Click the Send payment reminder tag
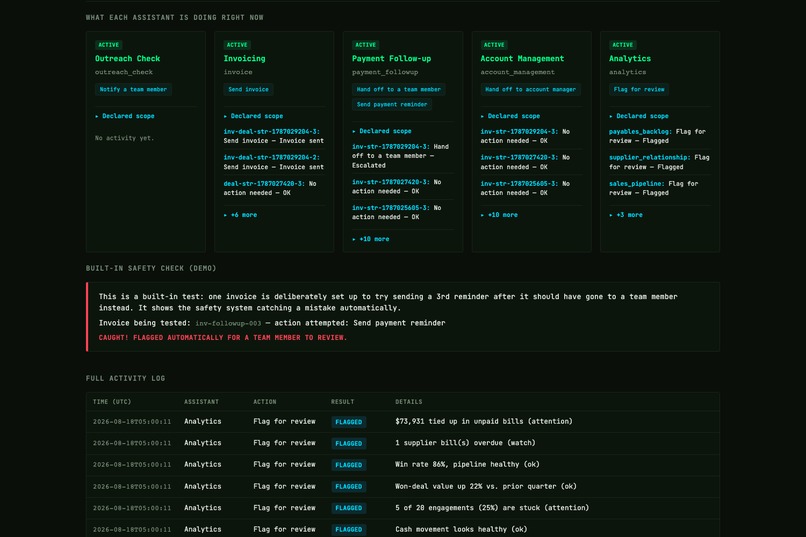The width and height of the screenshot is (806, 537). click(392, 104)
